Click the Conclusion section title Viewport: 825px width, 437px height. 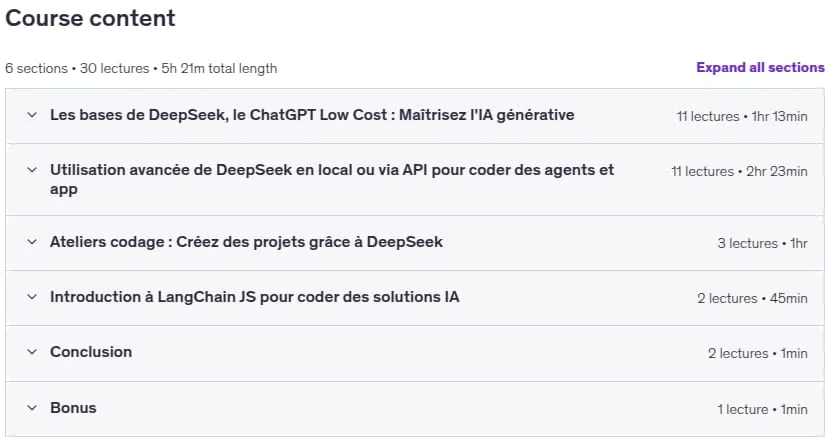(91, 352)
